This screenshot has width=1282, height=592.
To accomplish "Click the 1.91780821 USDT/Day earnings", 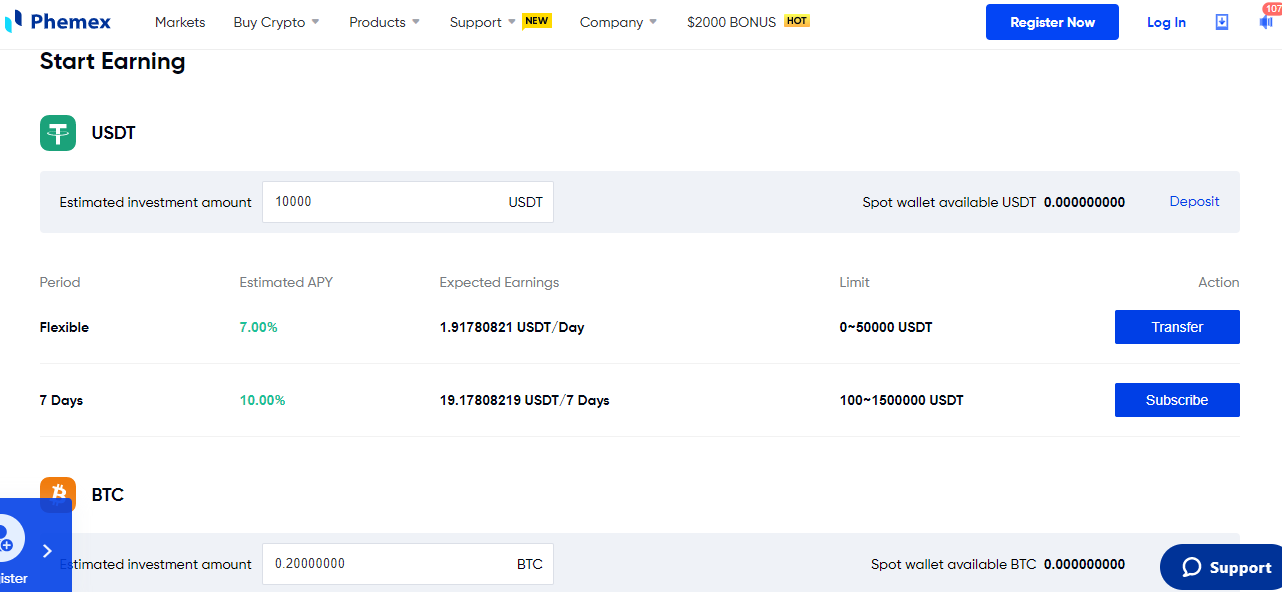I will pos(512,327).
